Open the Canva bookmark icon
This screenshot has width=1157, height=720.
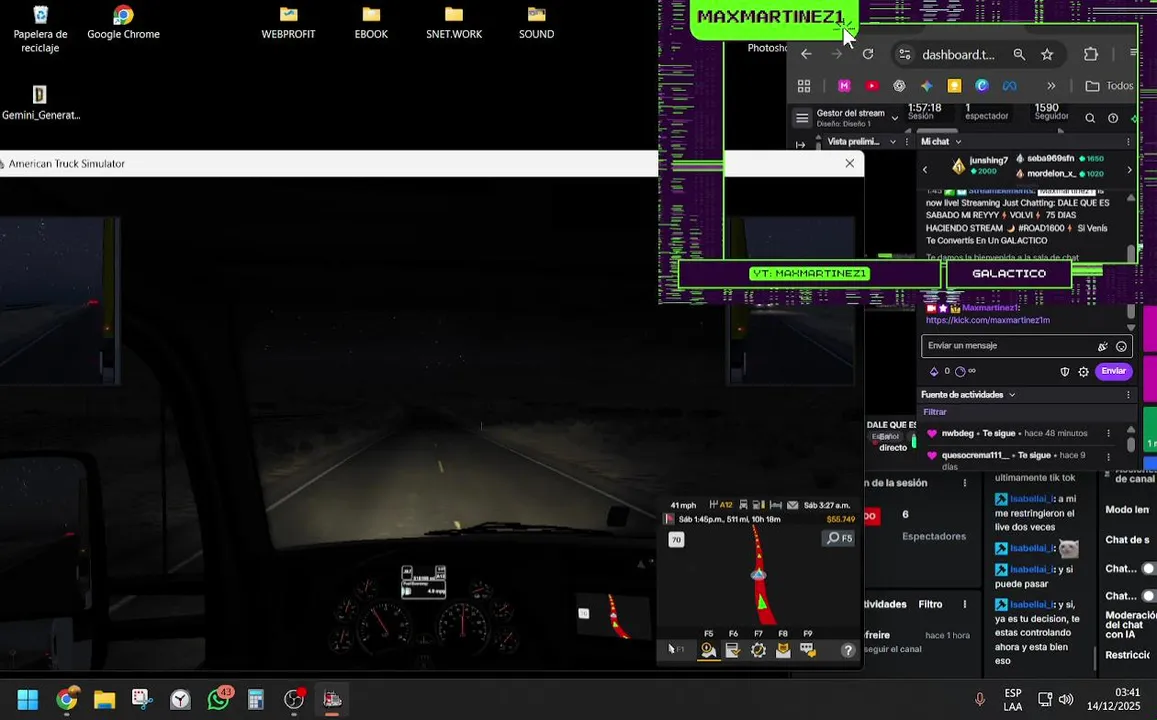pyautogui.click(x=981, y=86)
